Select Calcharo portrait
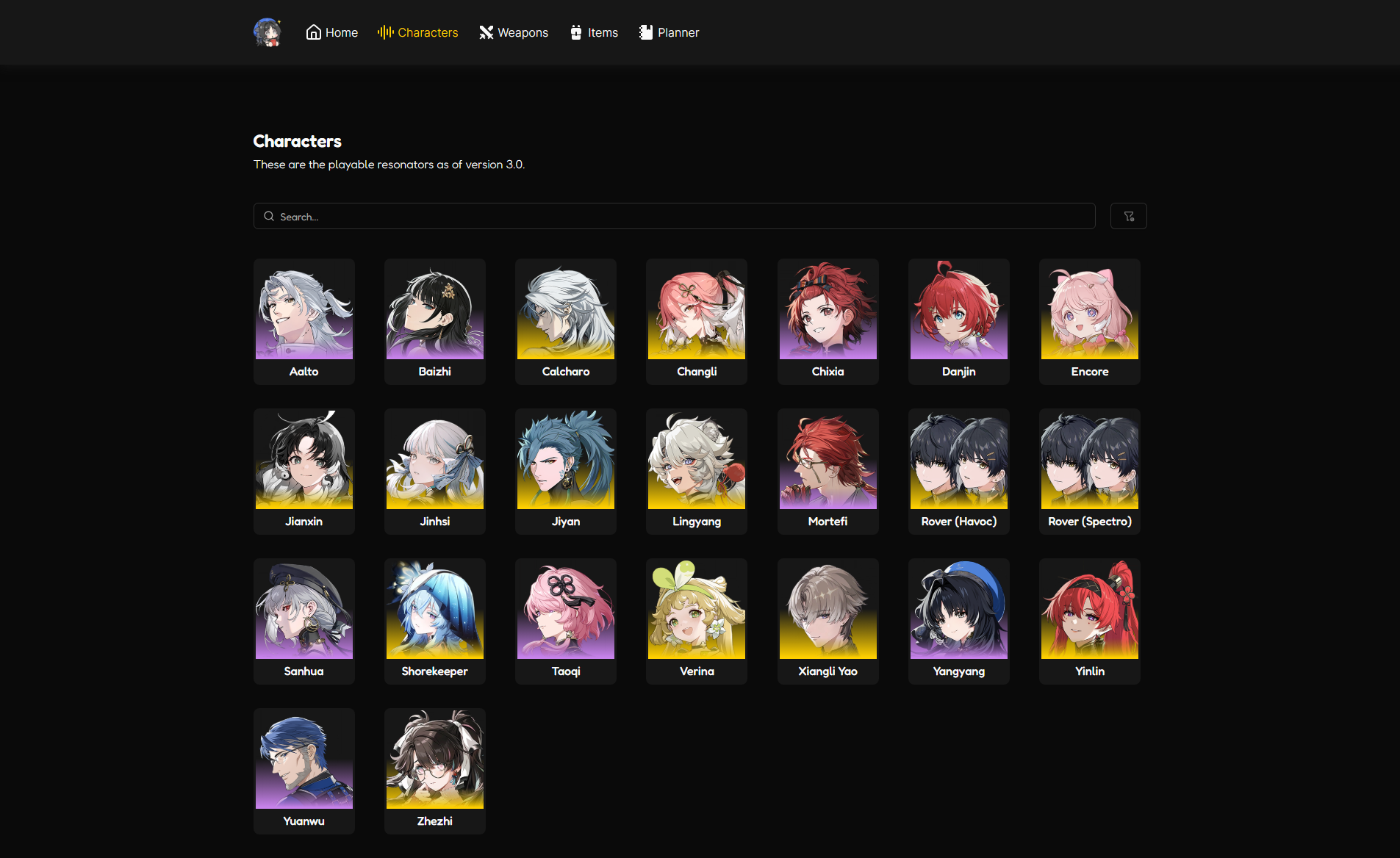 pyautogui.click(x=566, y=309)
